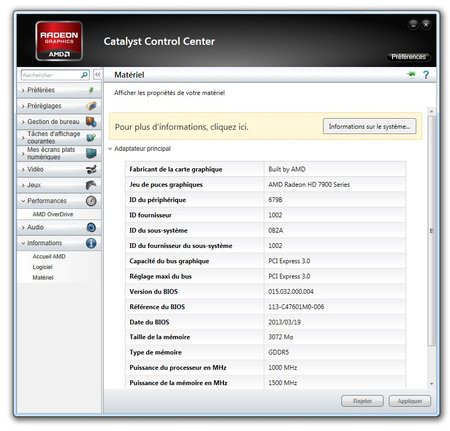This screenshot has width=450, height=431.
Task: Click the scrollbar up arrow
Action: click(x=431, y=111)
